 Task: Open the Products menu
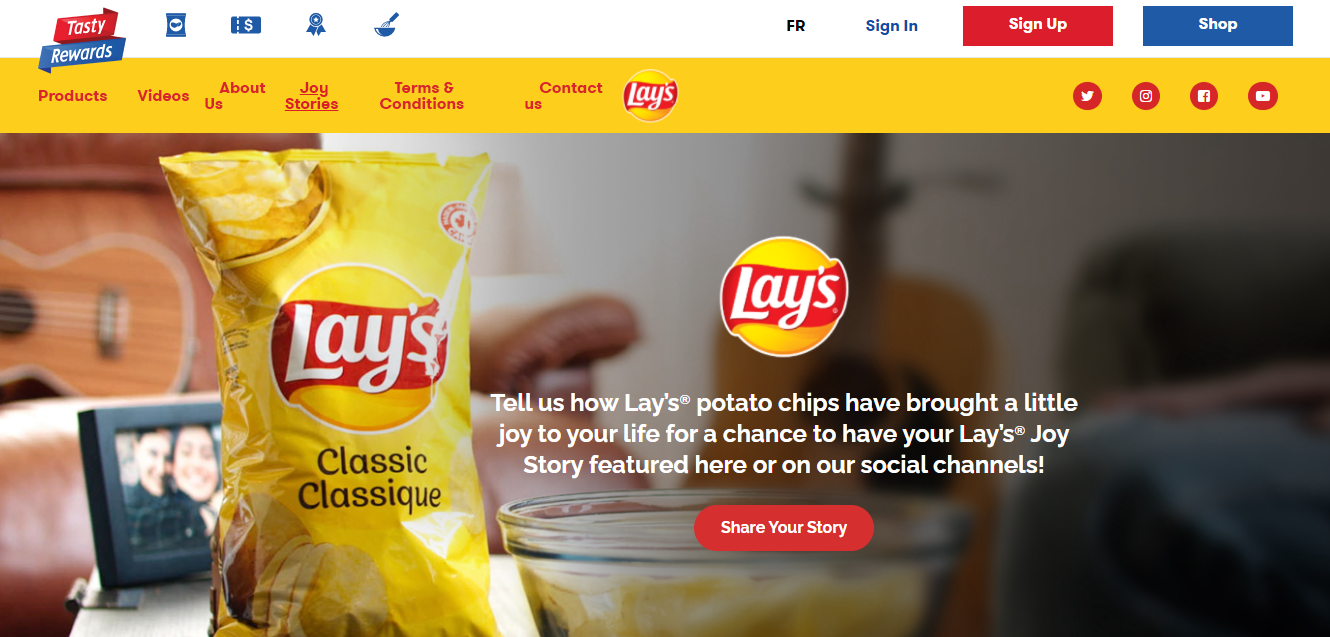pyautogui.click(x=73, y=96)
